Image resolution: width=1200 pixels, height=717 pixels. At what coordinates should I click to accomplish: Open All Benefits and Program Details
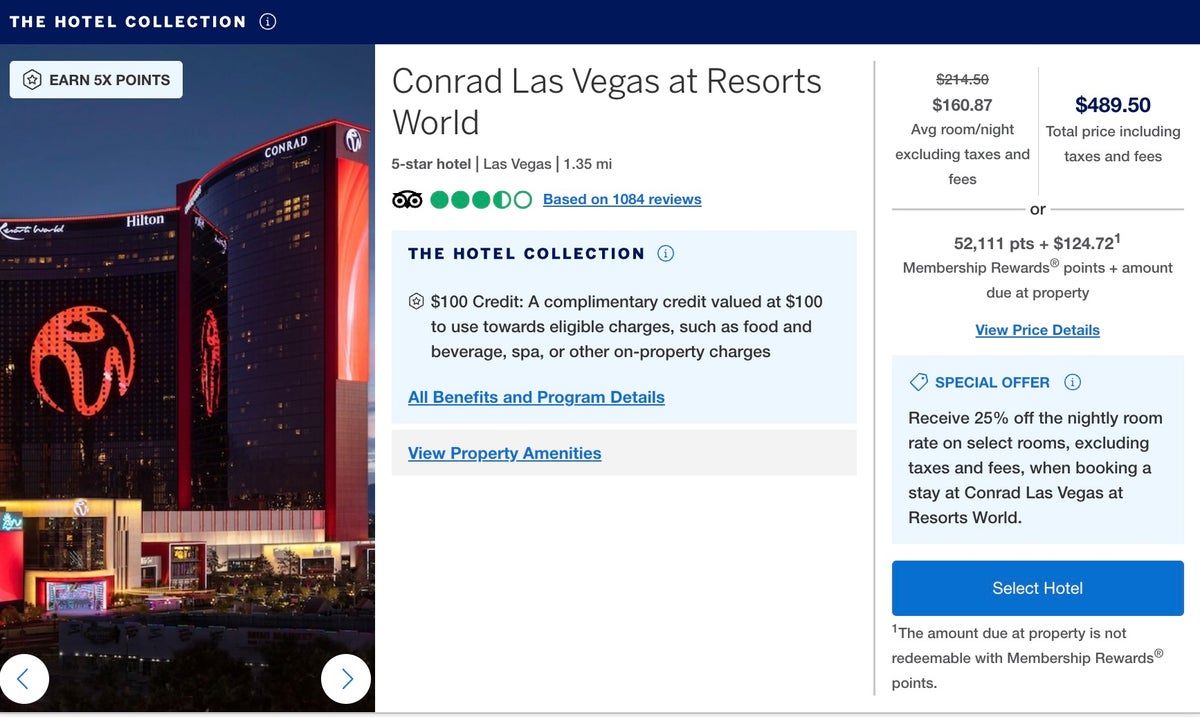[536, 397]
